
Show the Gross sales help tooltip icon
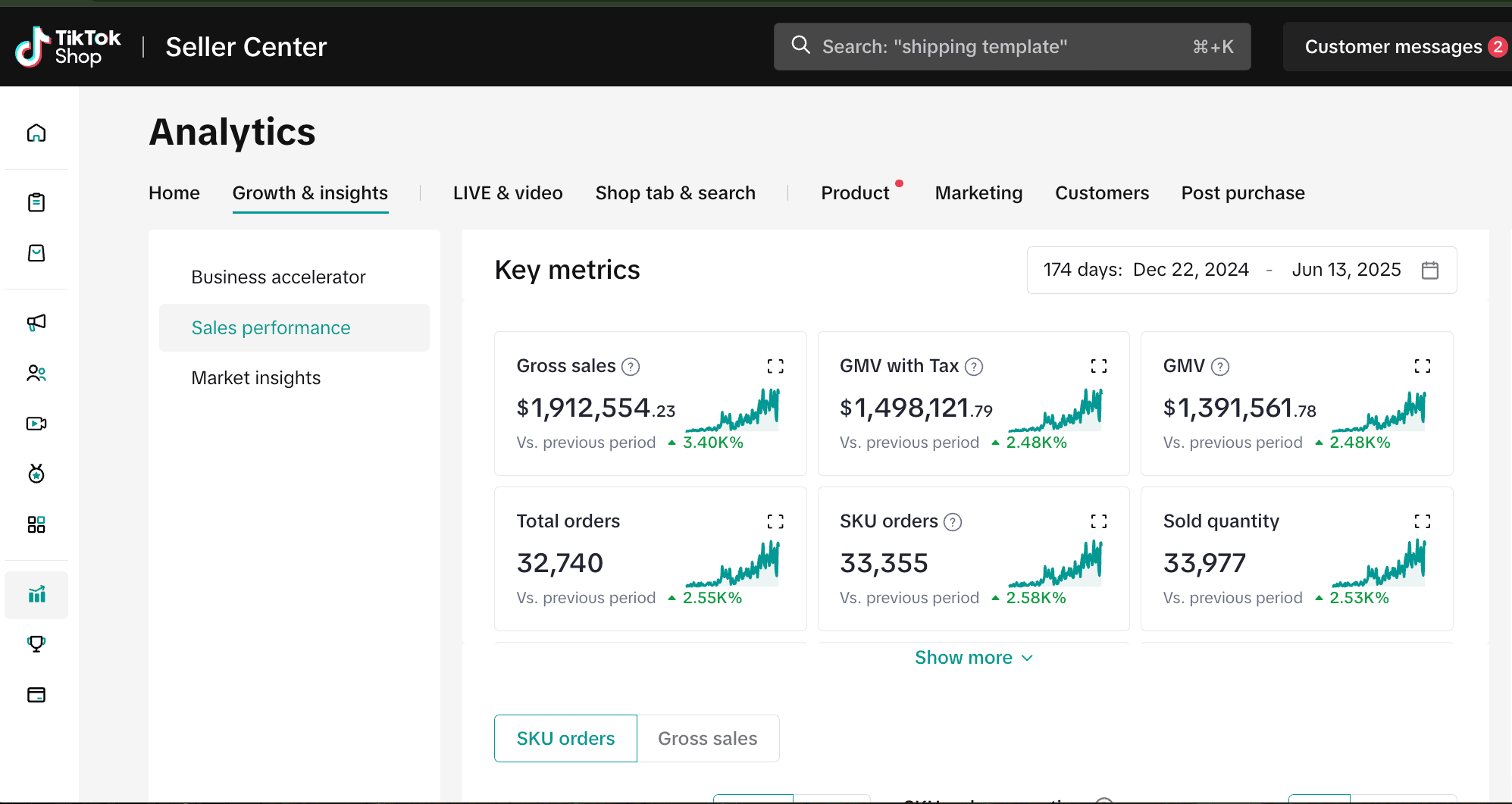(631, 367)
